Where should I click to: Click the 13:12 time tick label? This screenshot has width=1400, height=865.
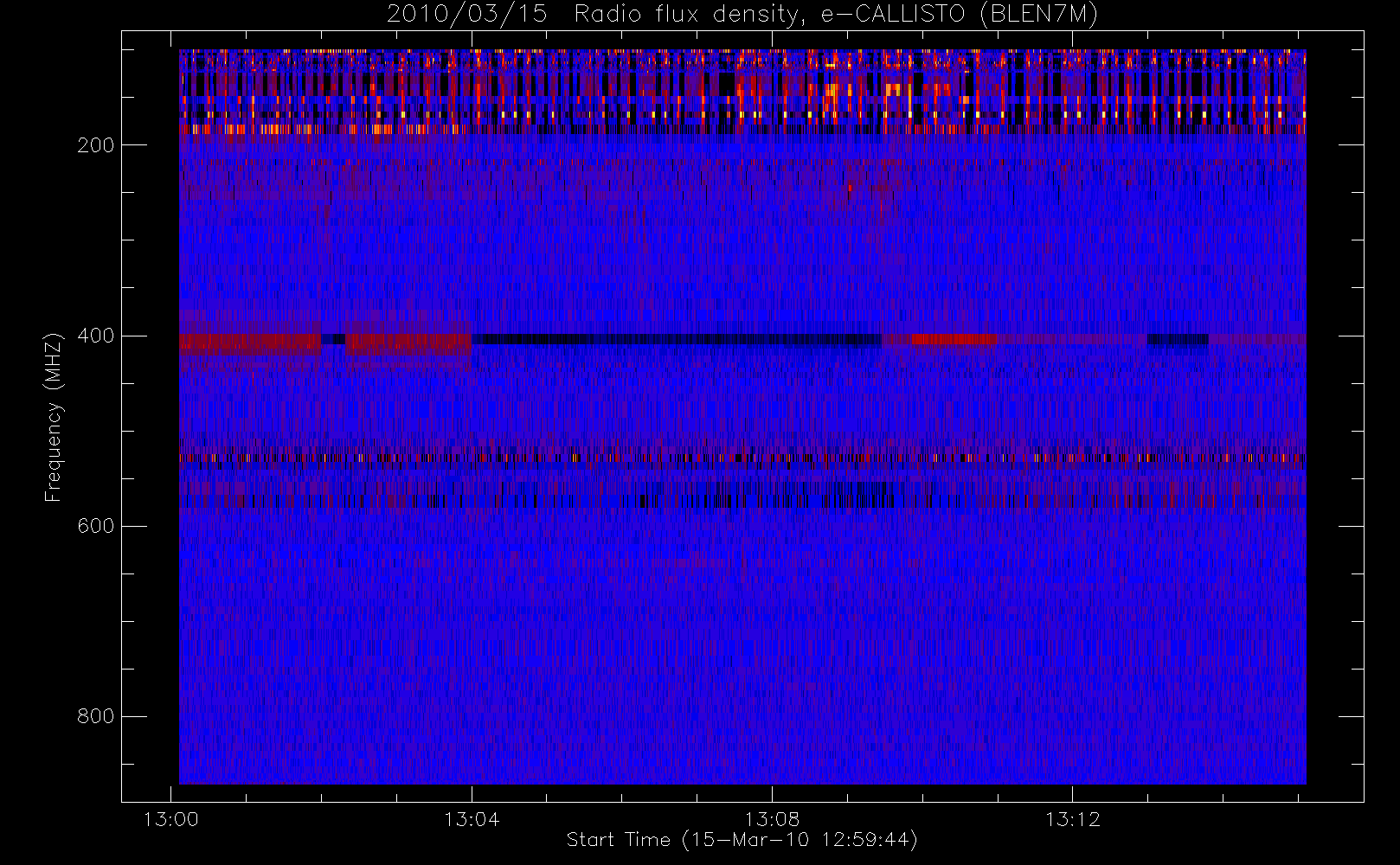pos(1073,819)
